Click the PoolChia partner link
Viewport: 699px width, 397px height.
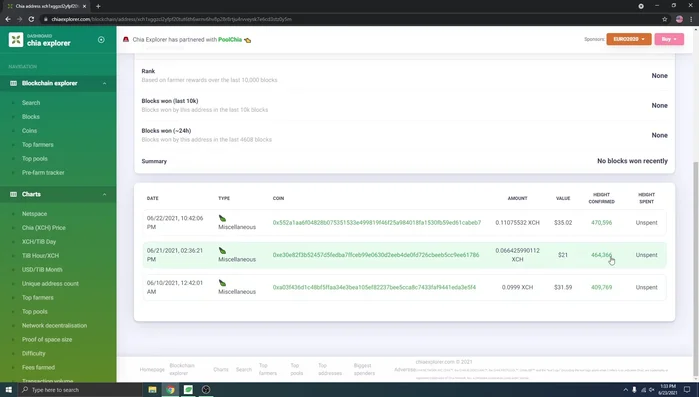[230, 40]
